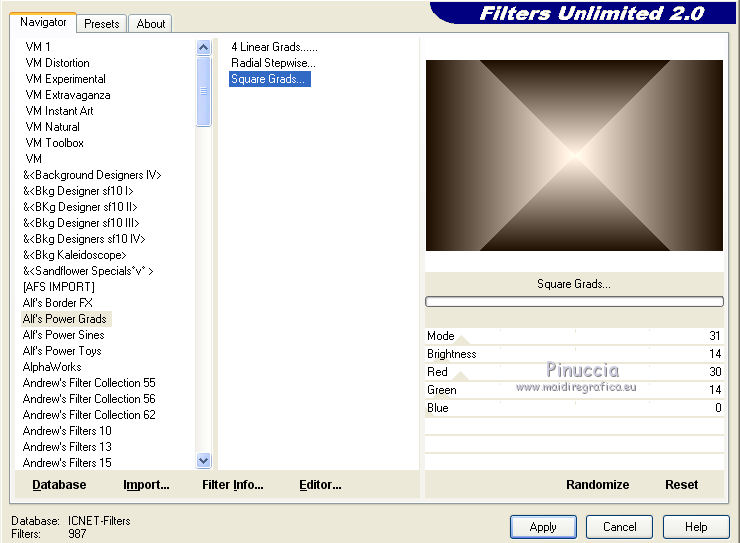Select Andrew's Filters 10
The width and height of the screenshot is (740, 543).
[67, 431]
